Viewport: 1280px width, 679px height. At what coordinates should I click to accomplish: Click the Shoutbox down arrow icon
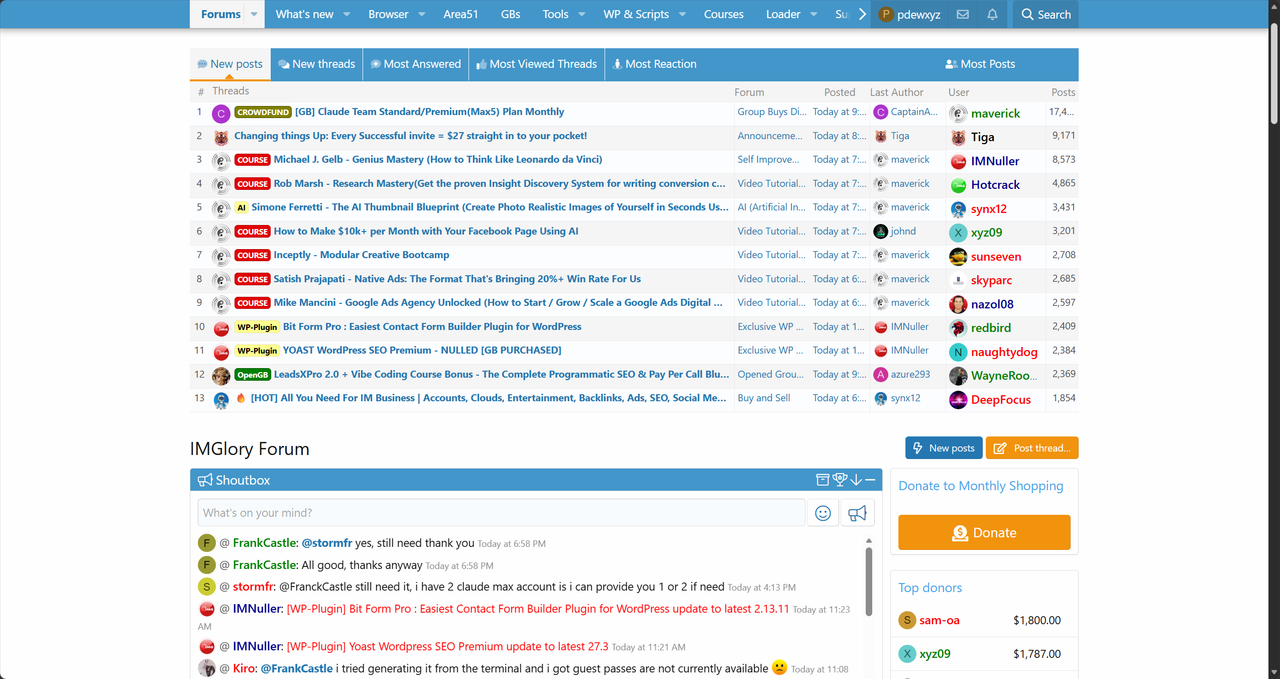point(856,480)
